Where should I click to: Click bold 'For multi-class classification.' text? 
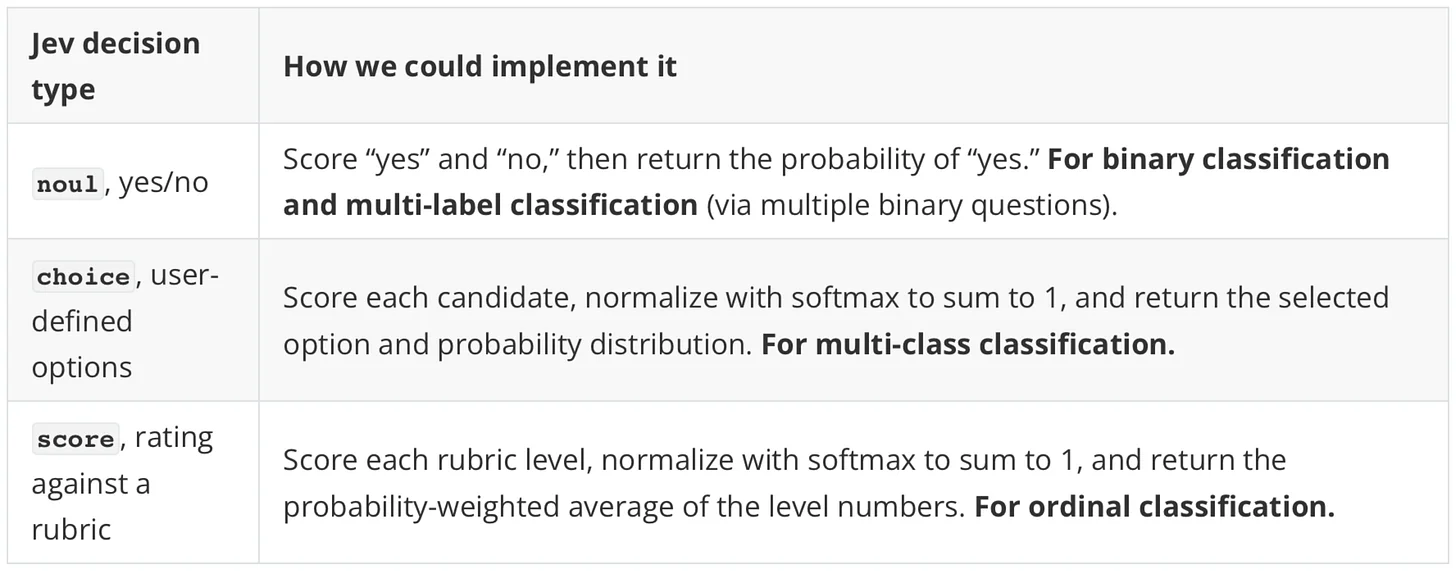[968, 344]
